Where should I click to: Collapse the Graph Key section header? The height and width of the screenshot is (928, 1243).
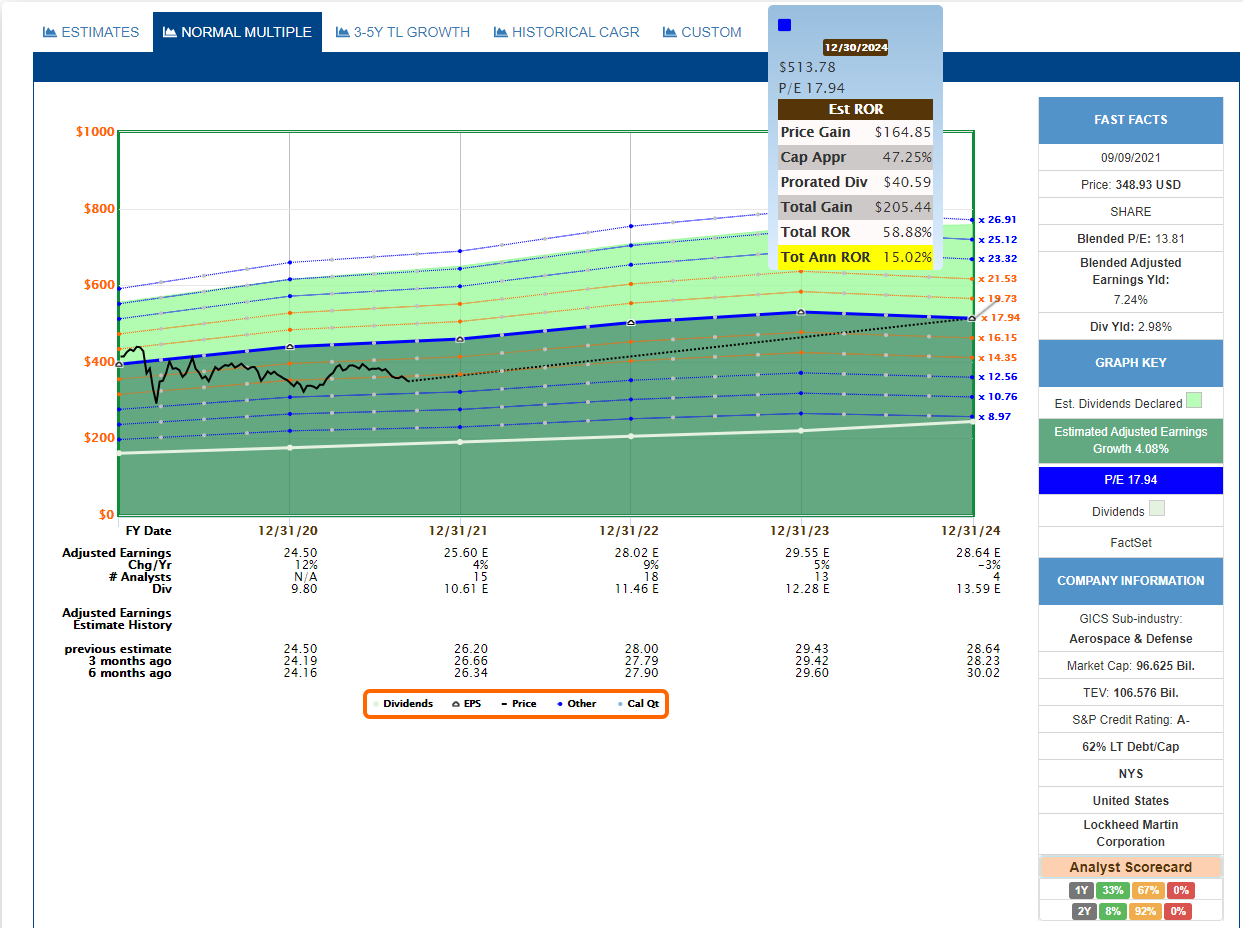(x=1130, y=363)
